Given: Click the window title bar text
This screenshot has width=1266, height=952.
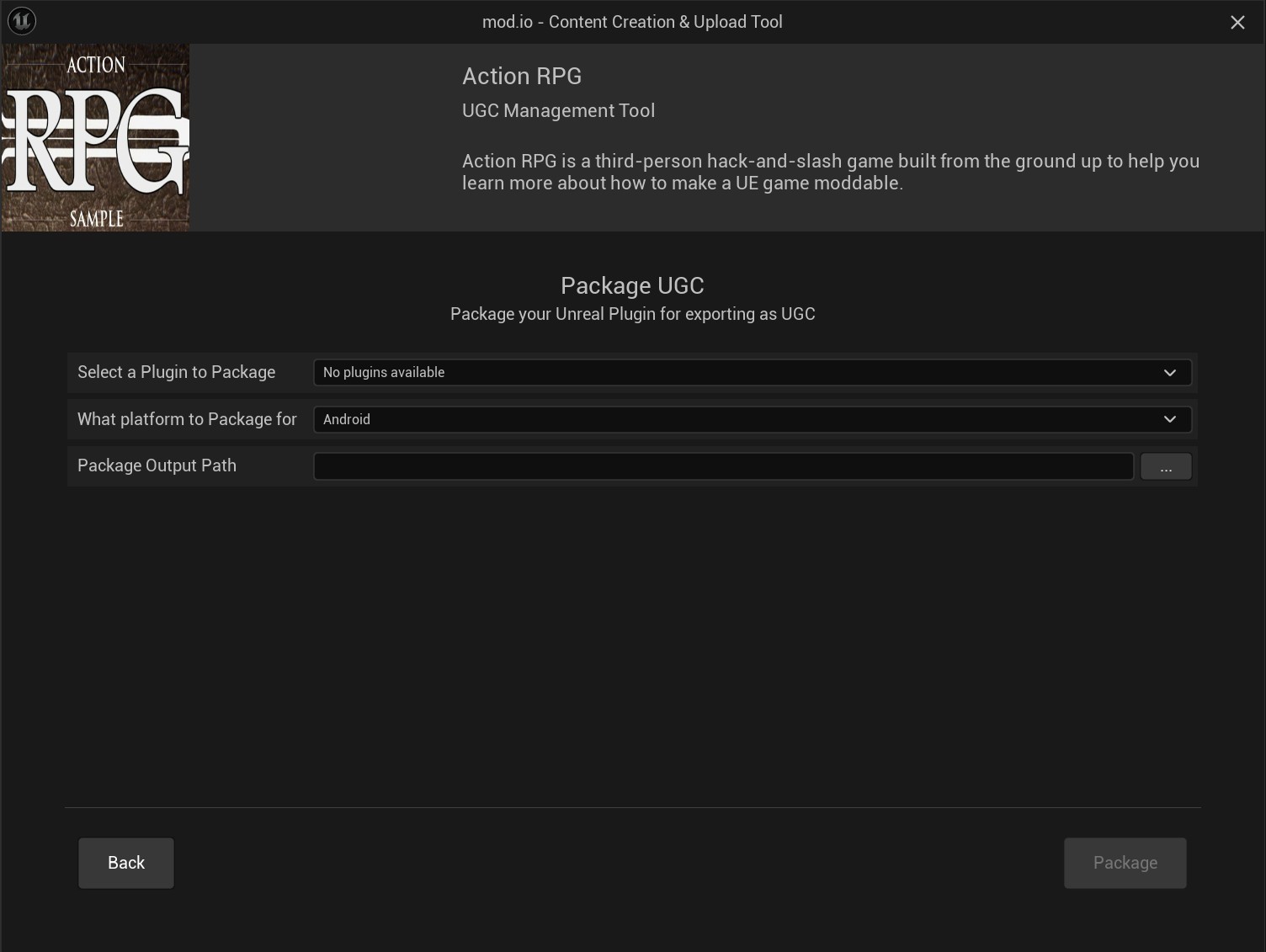Looking at the screenshot, I should tap(632, 21).
